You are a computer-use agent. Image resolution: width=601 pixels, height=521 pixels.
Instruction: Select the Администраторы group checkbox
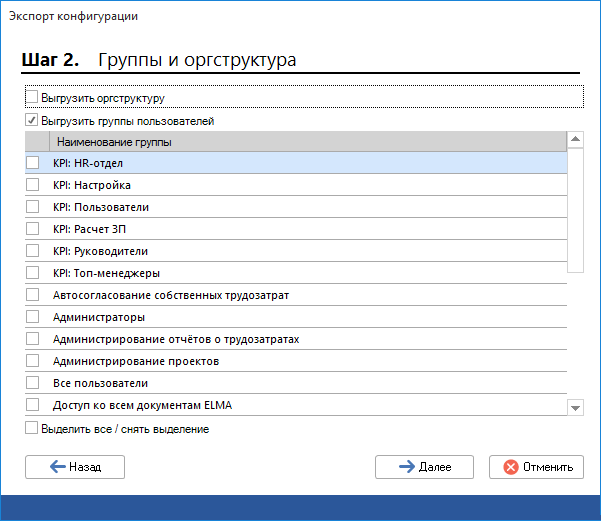point(32,317)
